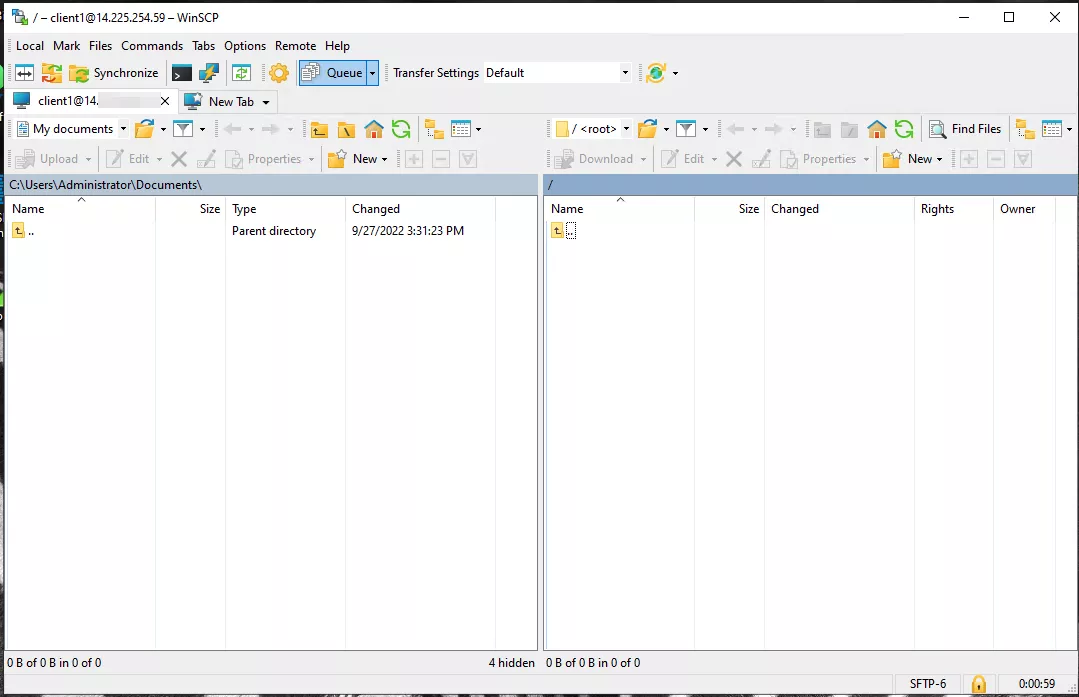Viewport: 1079px width, 697px height.
Task: Go to local home directory icon
Action: tap(374, 129)
